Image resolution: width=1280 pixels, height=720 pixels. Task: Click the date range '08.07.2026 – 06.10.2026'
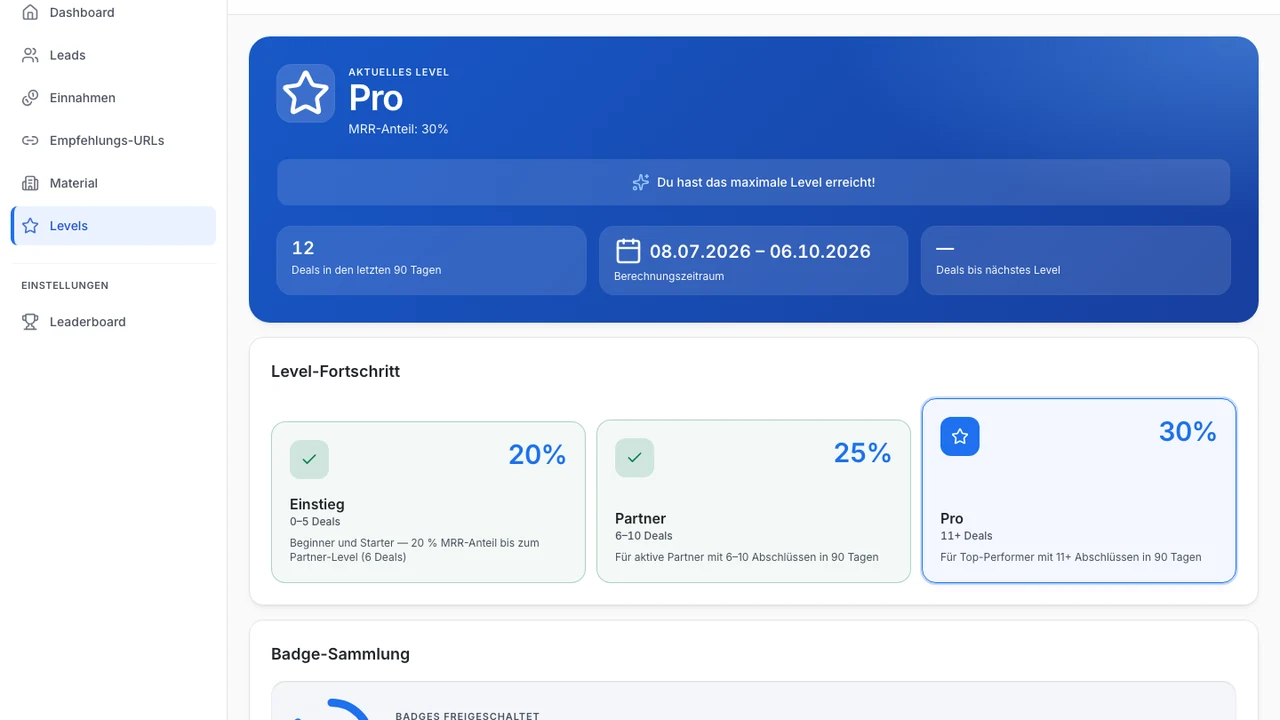pos(760,251)
